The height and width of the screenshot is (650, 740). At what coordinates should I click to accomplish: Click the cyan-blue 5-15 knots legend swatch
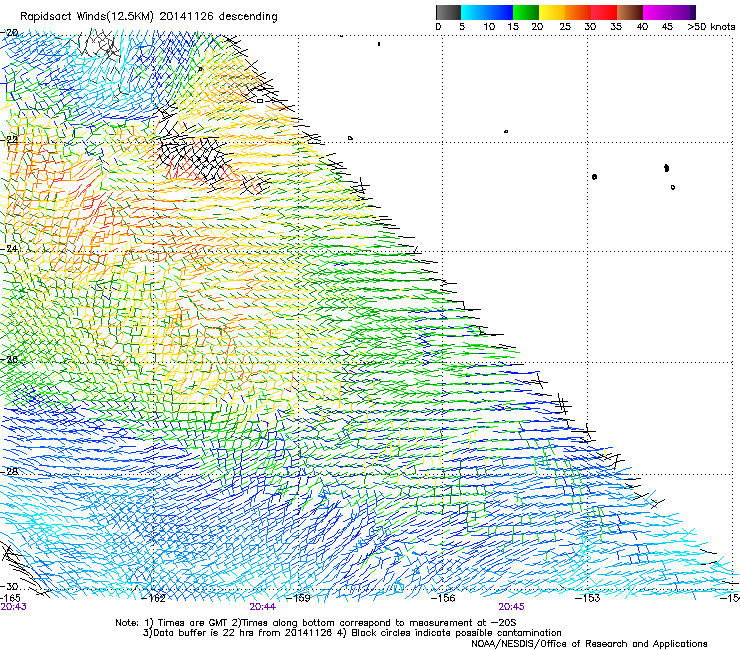pos(487,12)
